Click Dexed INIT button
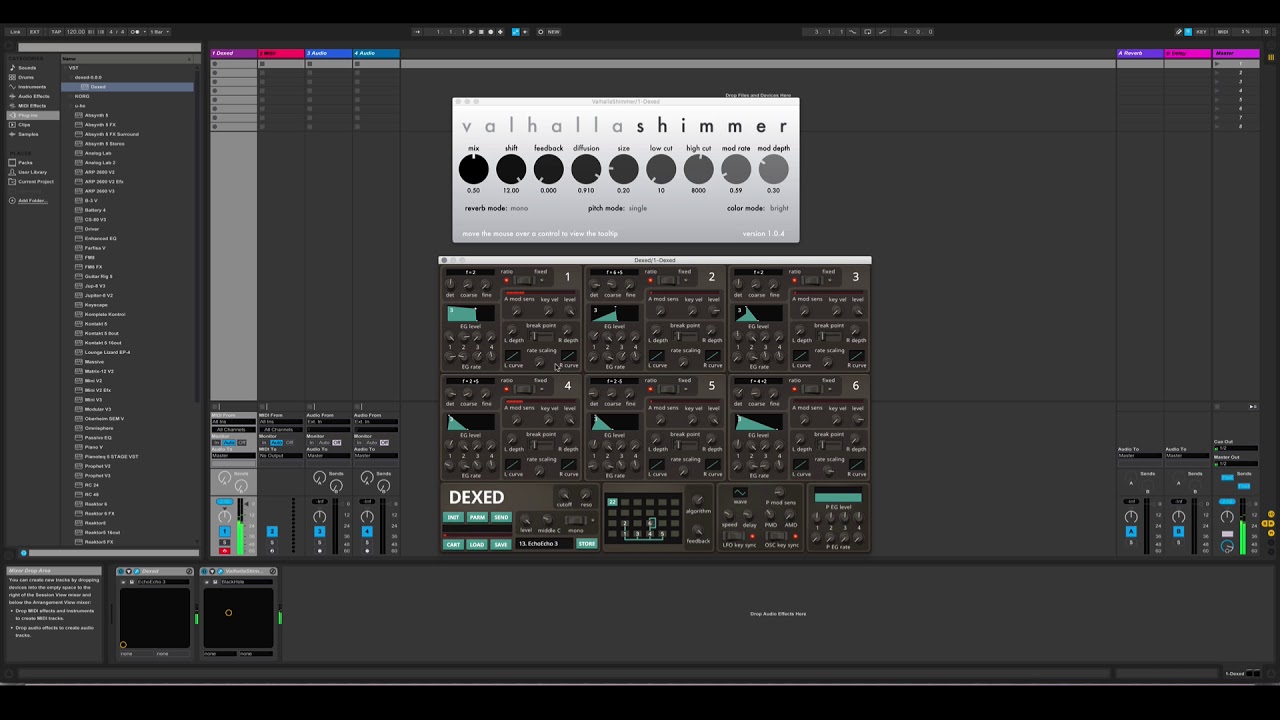 coord(453,518)
